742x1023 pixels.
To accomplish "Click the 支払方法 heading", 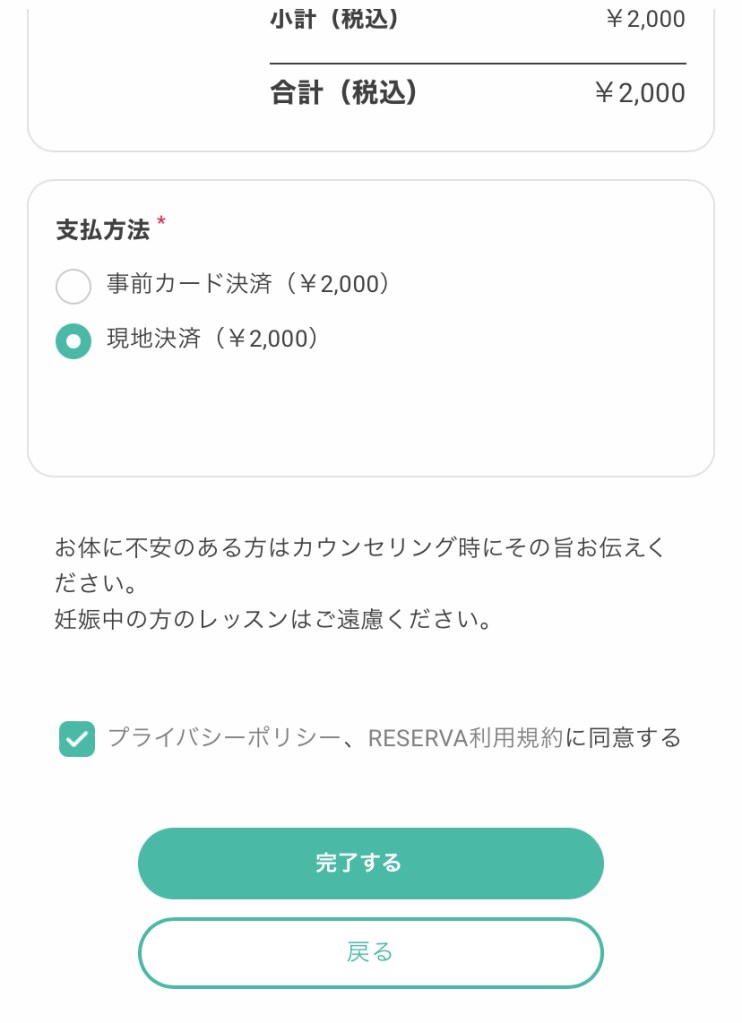I will (x=102, y=230).
